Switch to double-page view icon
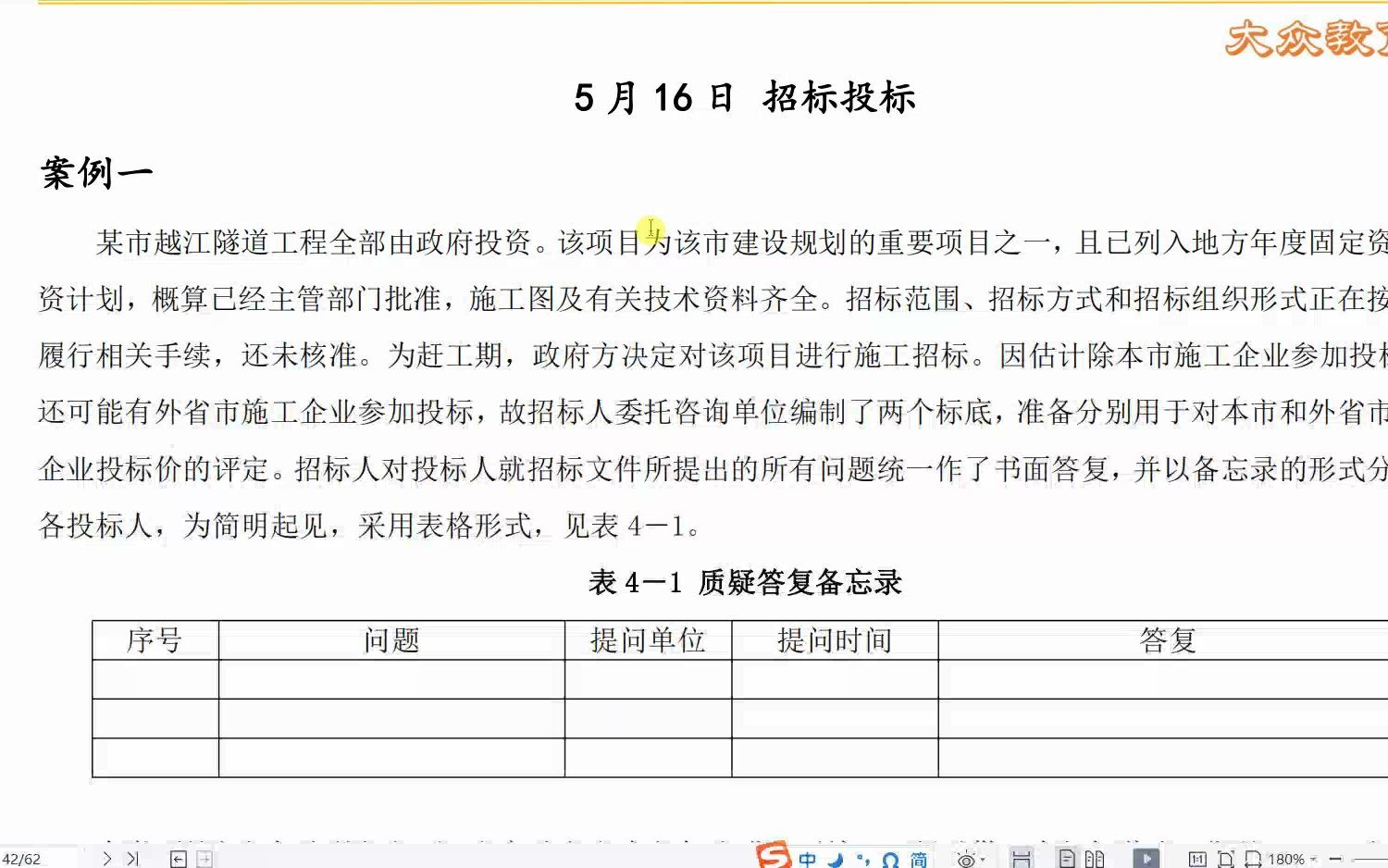This screenshot has height=868, width=1388. (x=1095, y=858)
